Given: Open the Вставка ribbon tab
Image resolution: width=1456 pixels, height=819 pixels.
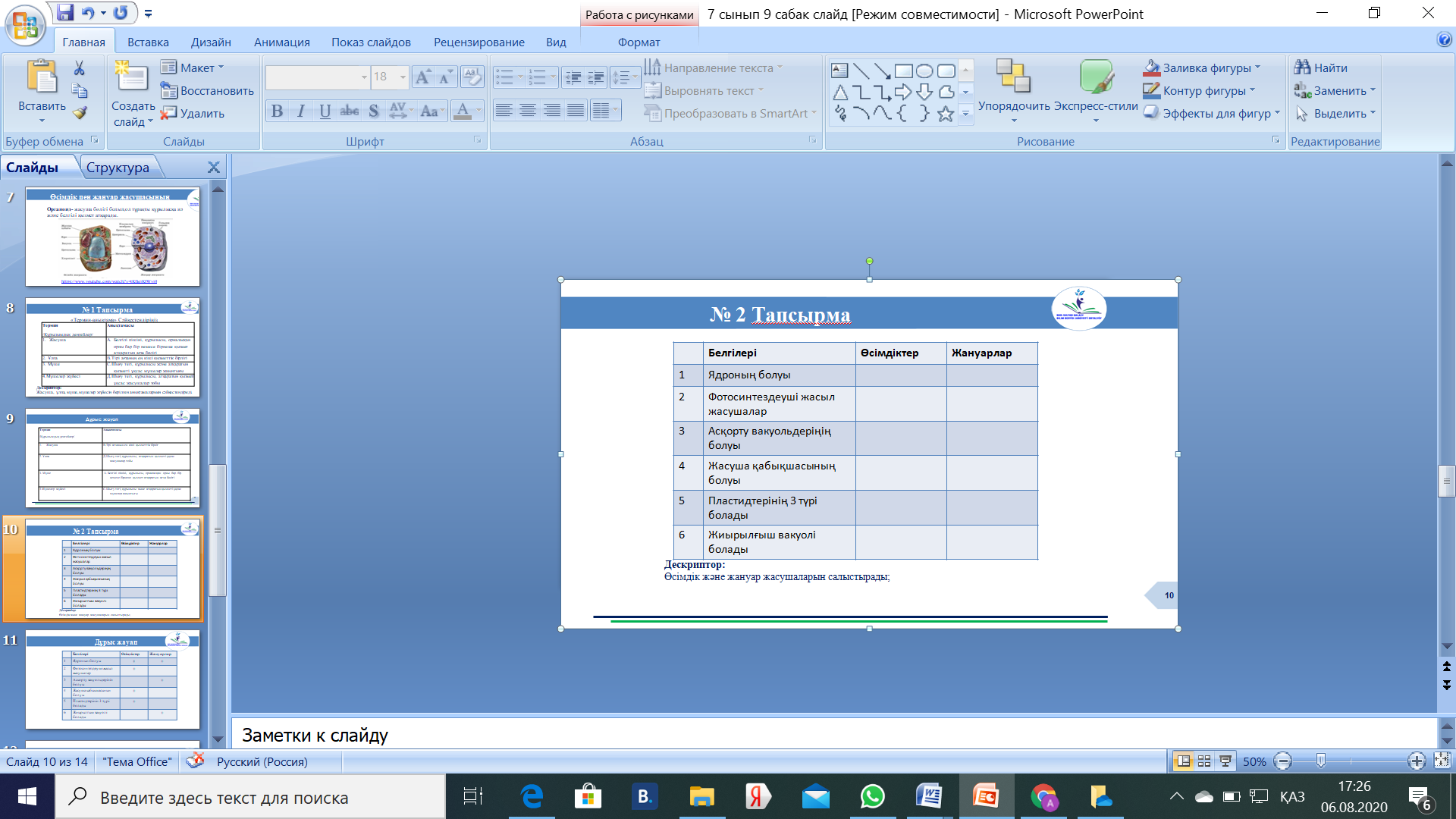Looking at the screenshot, I should [x=148, y=42].
